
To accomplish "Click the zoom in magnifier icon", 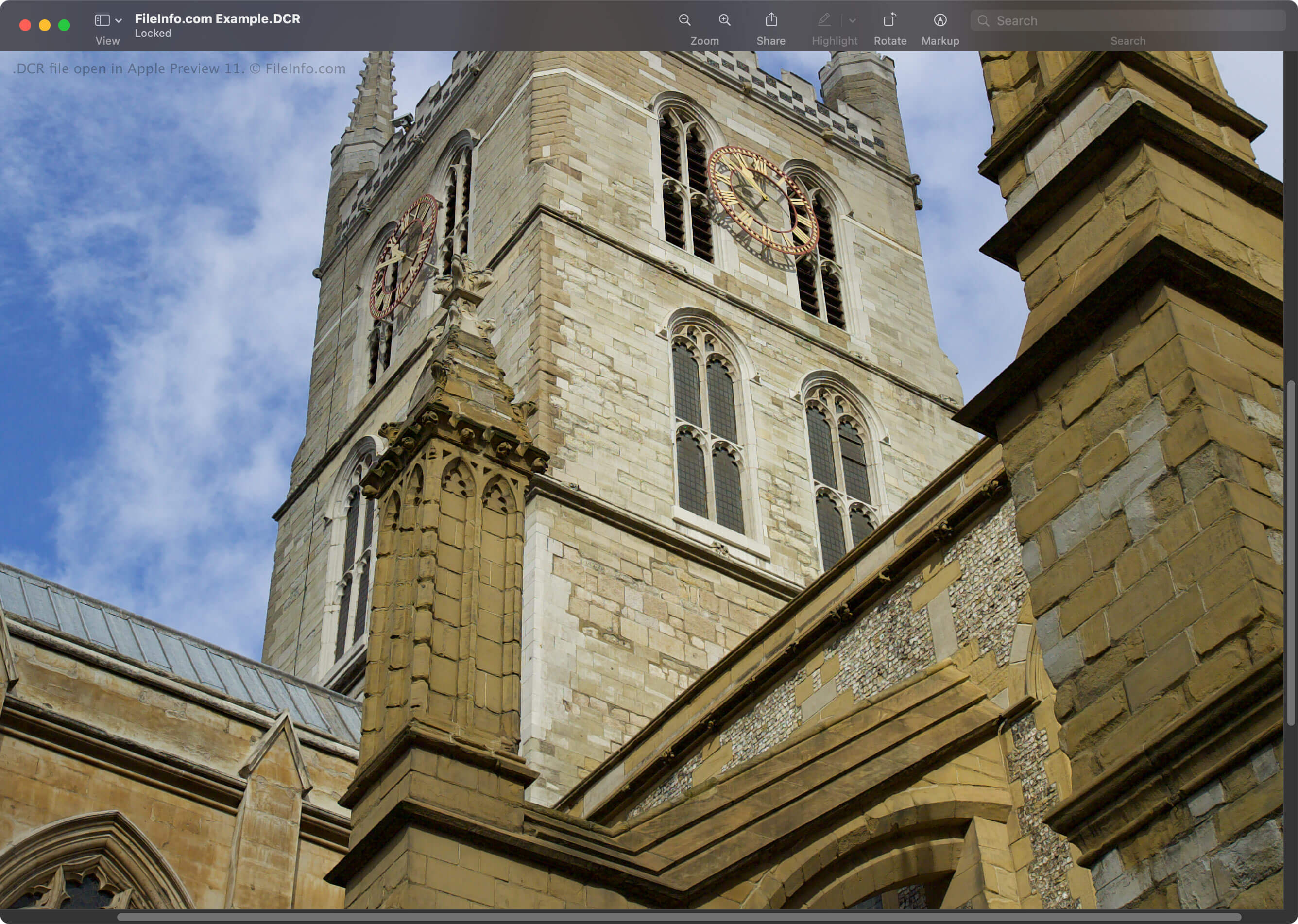I will click(724, 20).
